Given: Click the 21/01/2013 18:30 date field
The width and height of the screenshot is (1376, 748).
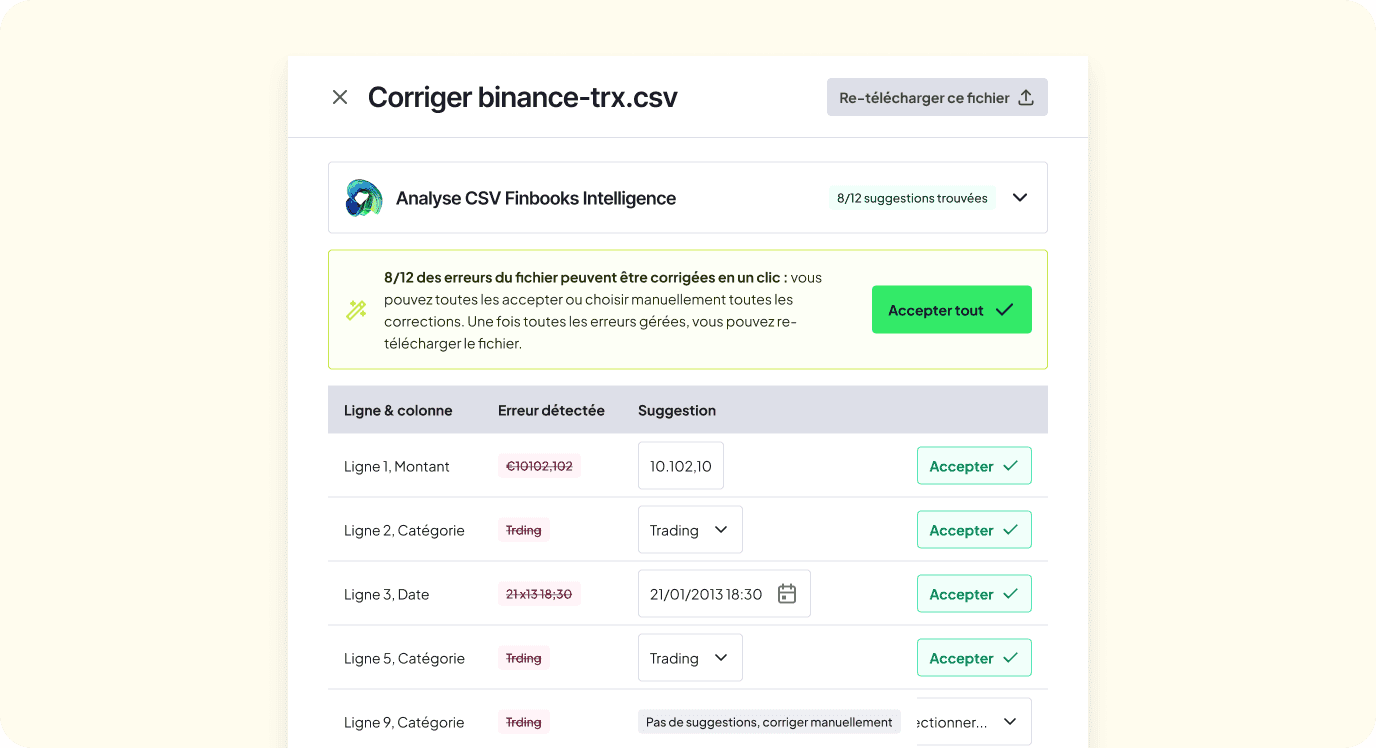Looking at the screenshot, I should pos(724,594).
